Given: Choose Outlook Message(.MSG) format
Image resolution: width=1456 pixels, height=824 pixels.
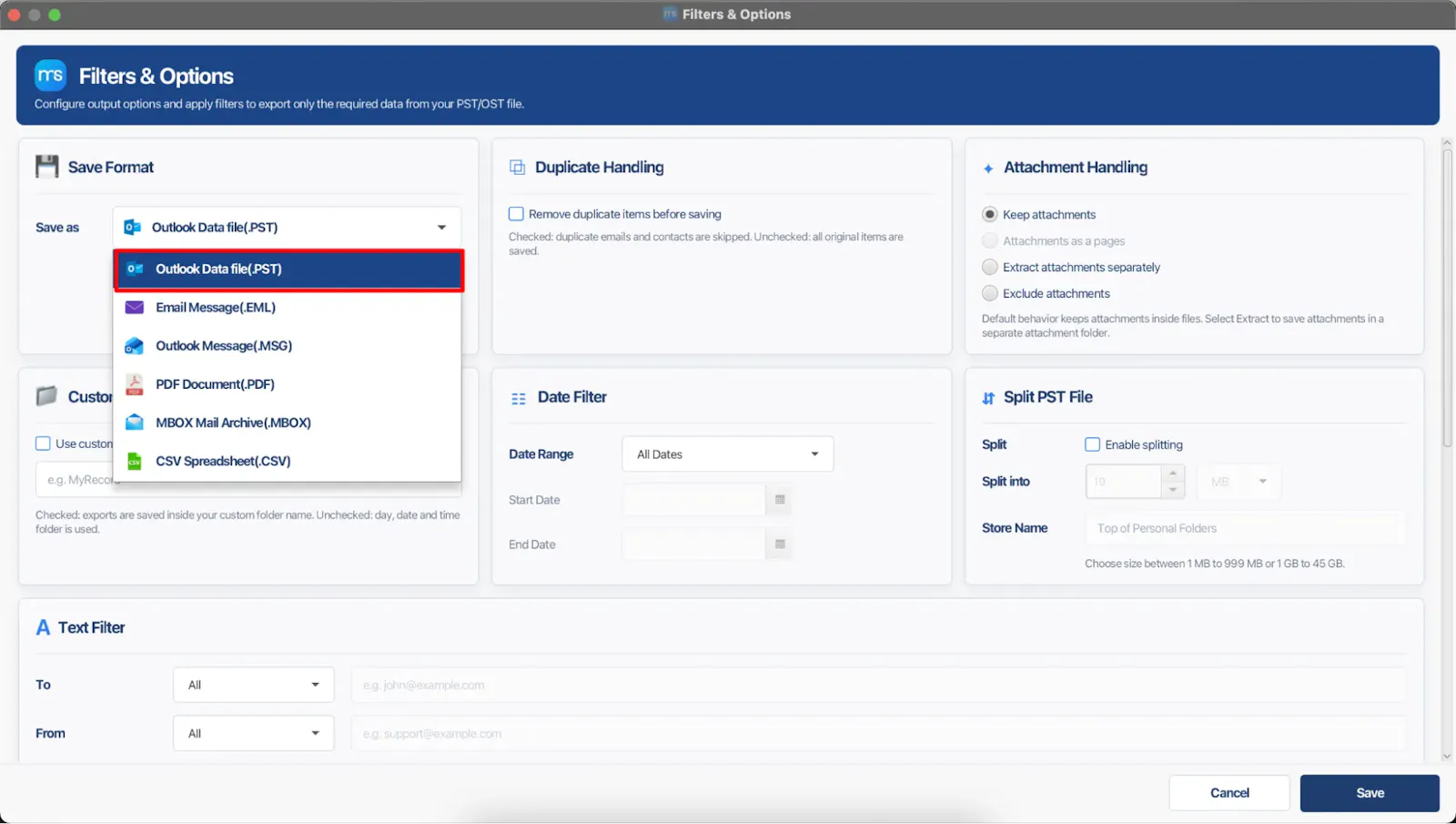Looking at the screenshot, I should coord(288,346).
